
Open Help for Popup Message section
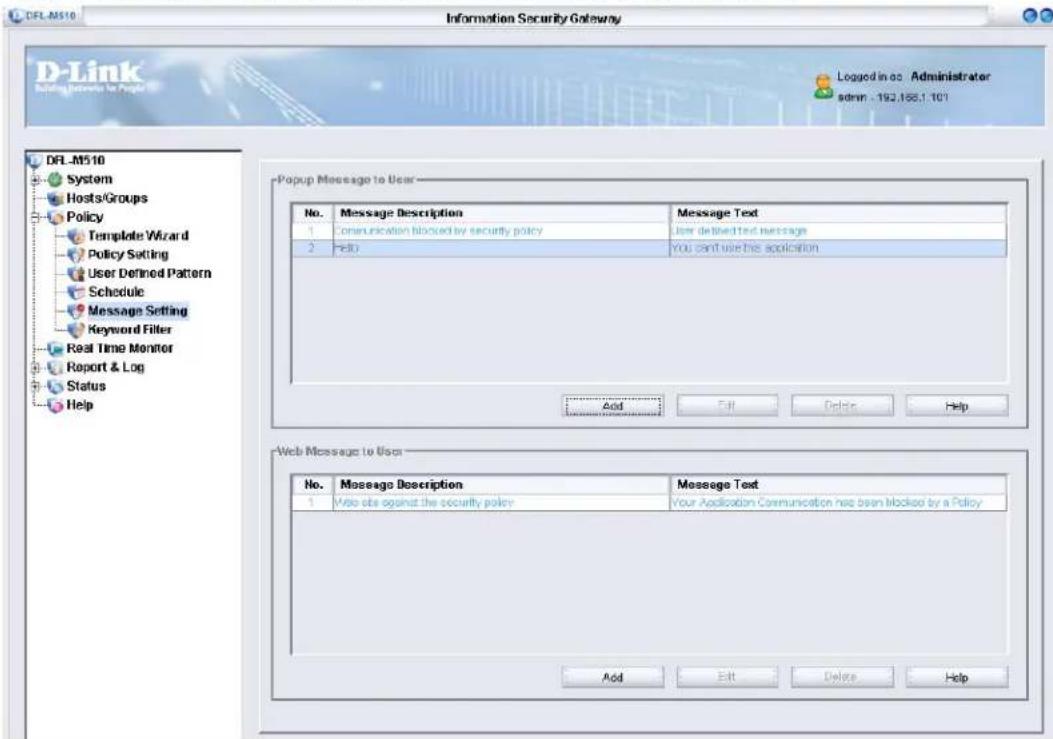[x=957, y=406]
